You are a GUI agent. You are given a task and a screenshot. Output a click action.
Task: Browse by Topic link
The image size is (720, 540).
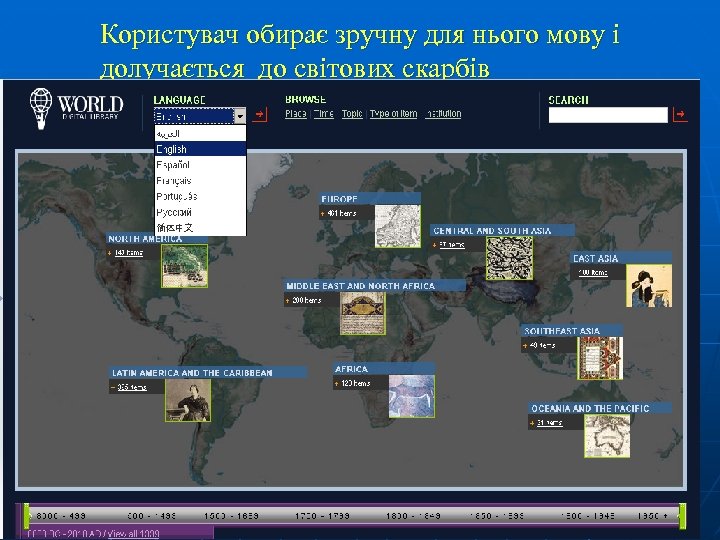pos(352,113)
